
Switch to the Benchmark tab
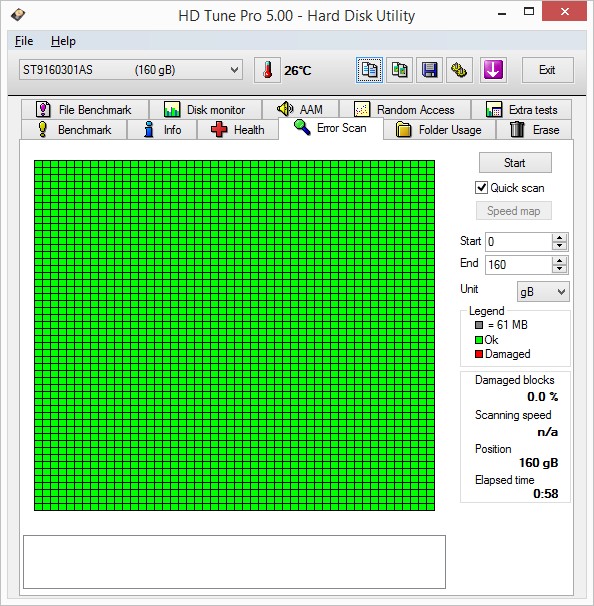tap(74, 129)
